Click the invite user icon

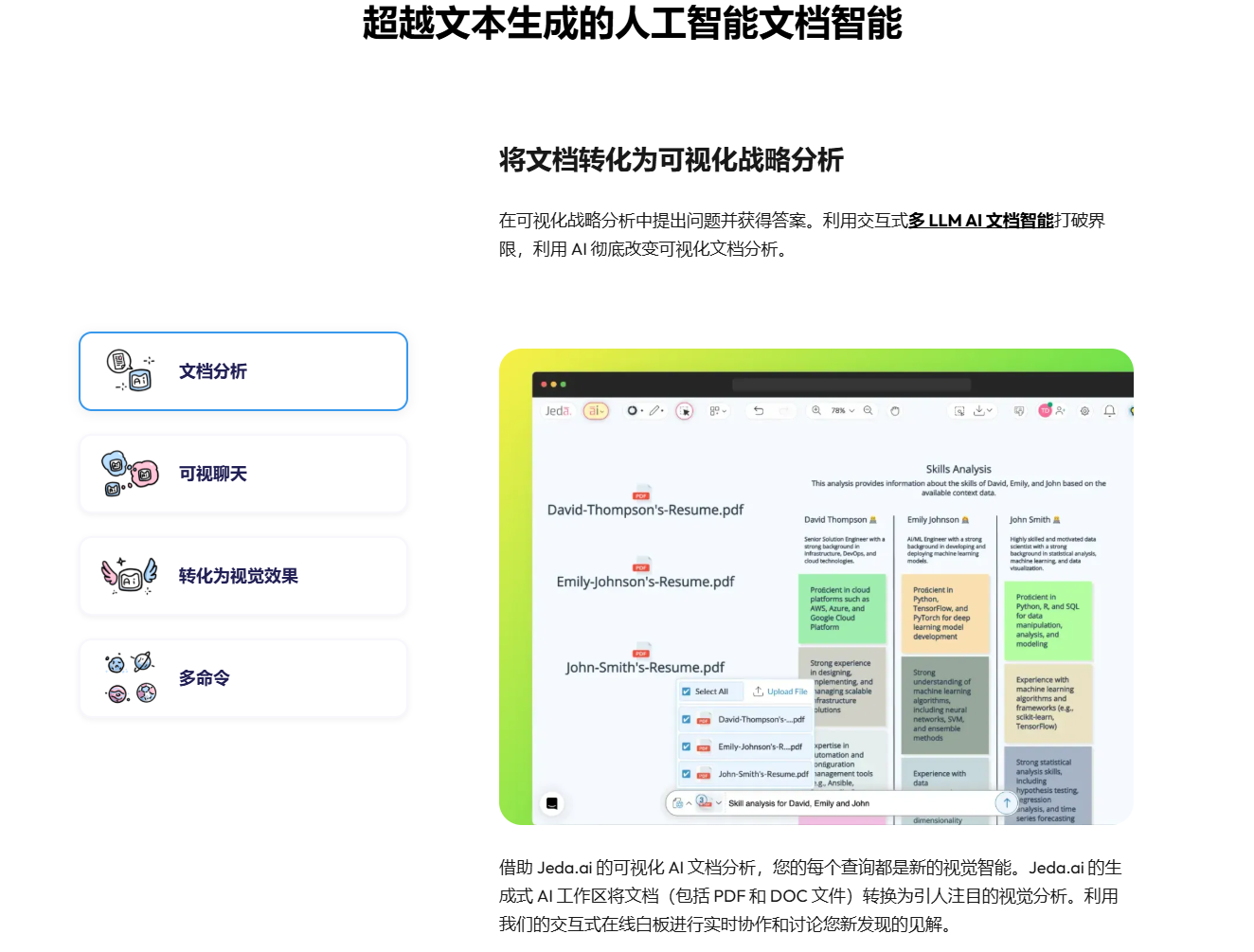1061,411
